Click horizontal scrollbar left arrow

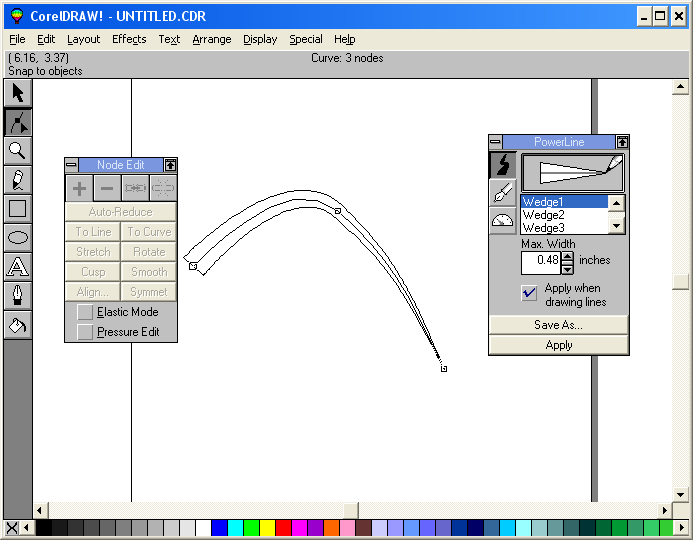(x=40, y=511)
